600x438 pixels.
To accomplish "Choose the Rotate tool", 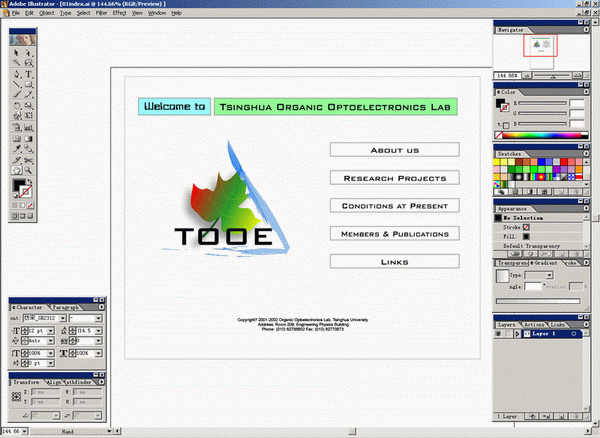I will 17,107.
